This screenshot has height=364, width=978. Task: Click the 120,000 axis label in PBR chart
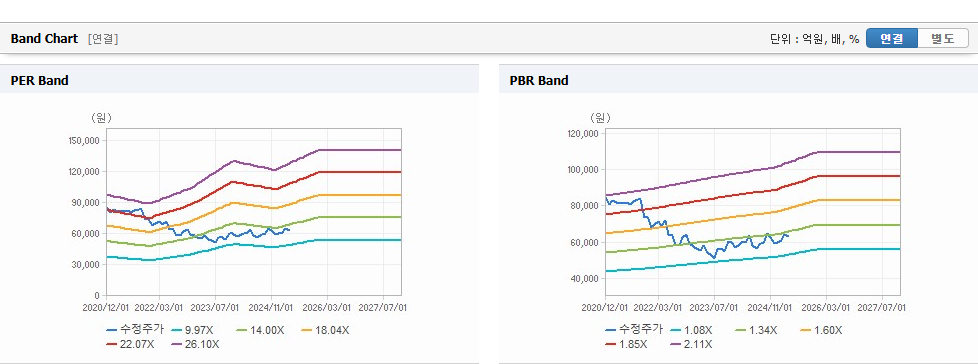(583, 133)
